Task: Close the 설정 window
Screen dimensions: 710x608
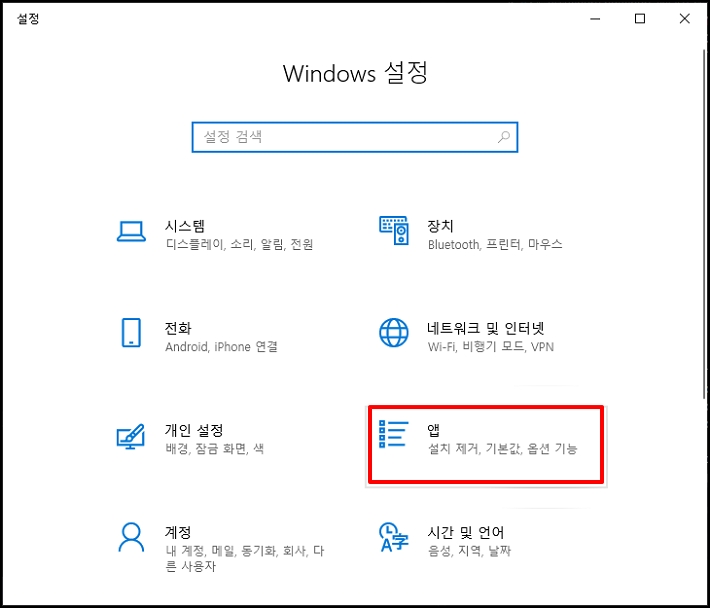Action: click(x=685, y=19)
